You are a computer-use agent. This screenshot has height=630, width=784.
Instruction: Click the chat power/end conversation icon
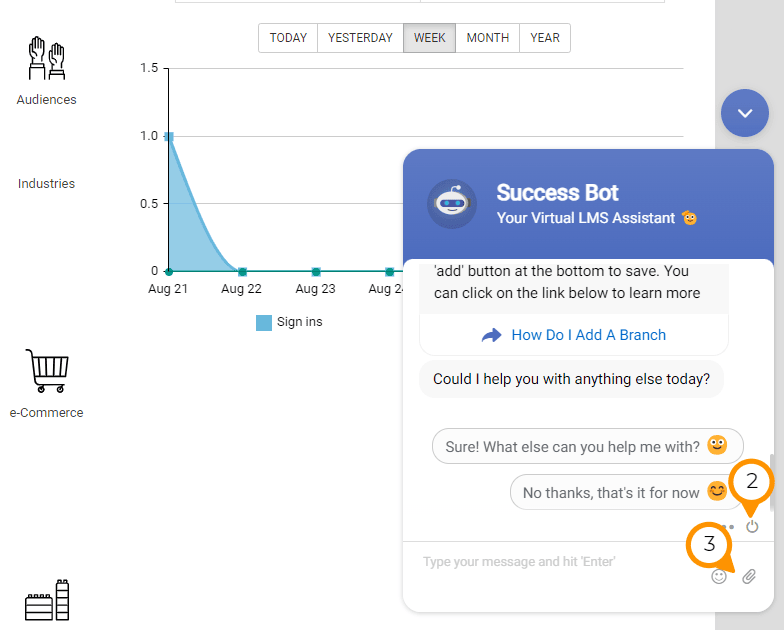752,526
